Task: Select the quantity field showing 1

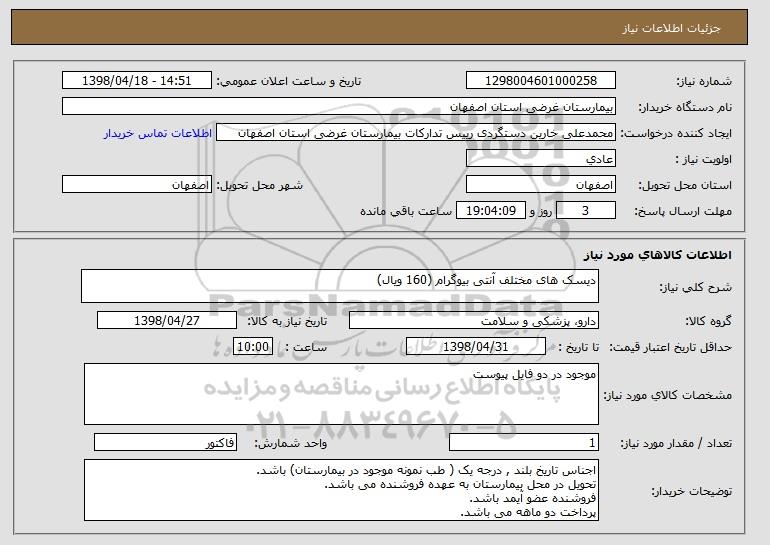Action: click(524, 442)
